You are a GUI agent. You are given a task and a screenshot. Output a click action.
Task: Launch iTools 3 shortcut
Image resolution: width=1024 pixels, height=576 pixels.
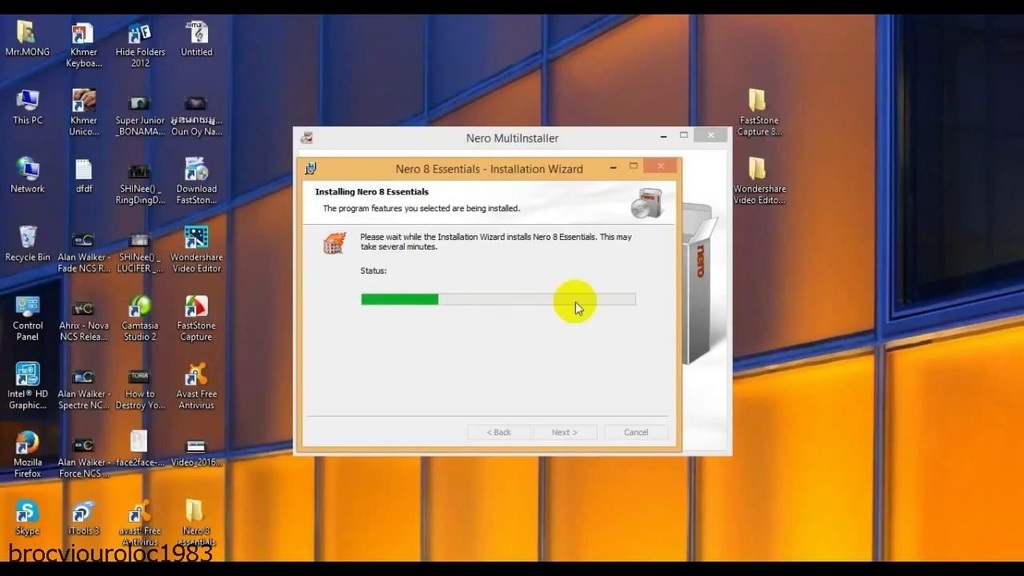(x=84, y=517)
